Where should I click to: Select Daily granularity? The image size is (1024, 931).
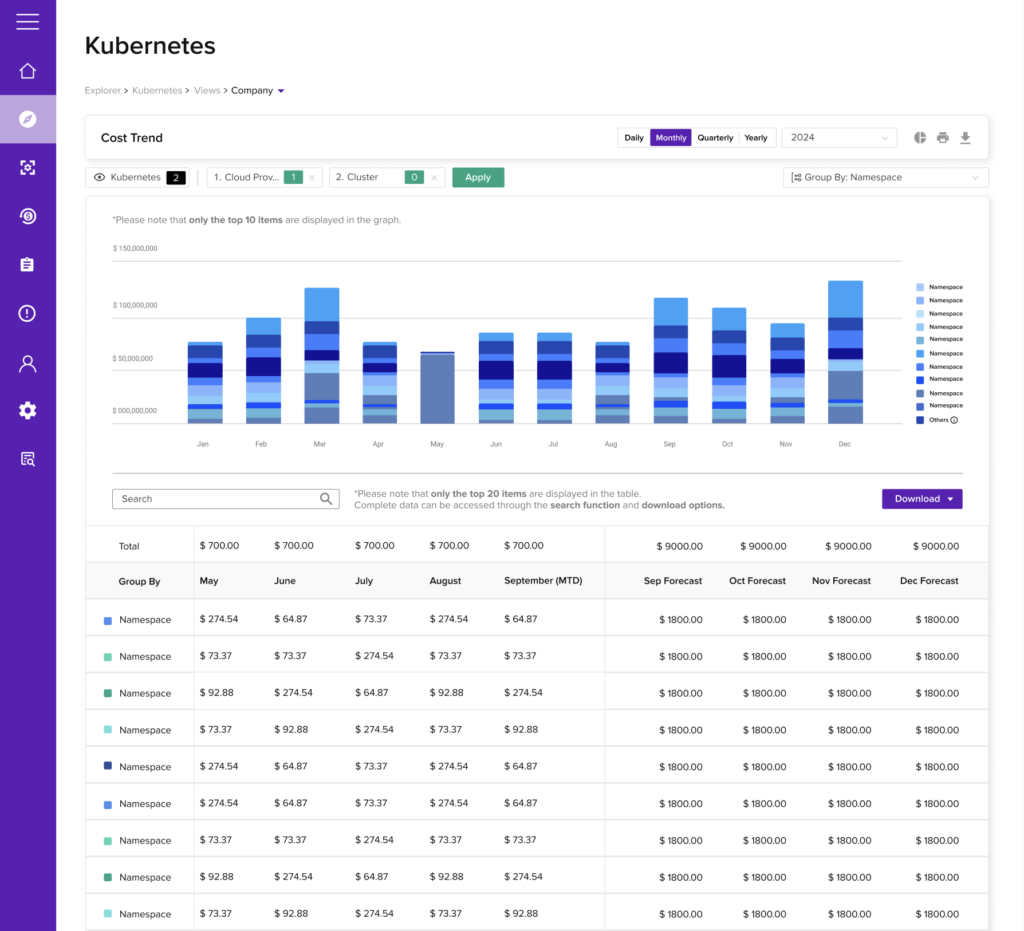point(633,138)
